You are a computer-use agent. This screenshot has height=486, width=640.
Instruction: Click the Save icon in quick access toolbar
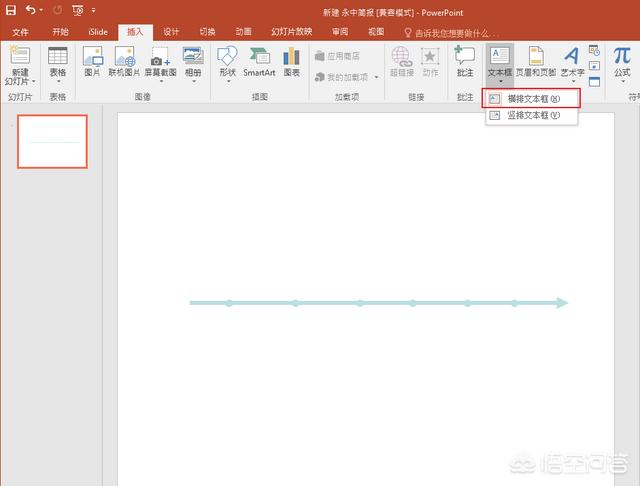pos(11,11)
